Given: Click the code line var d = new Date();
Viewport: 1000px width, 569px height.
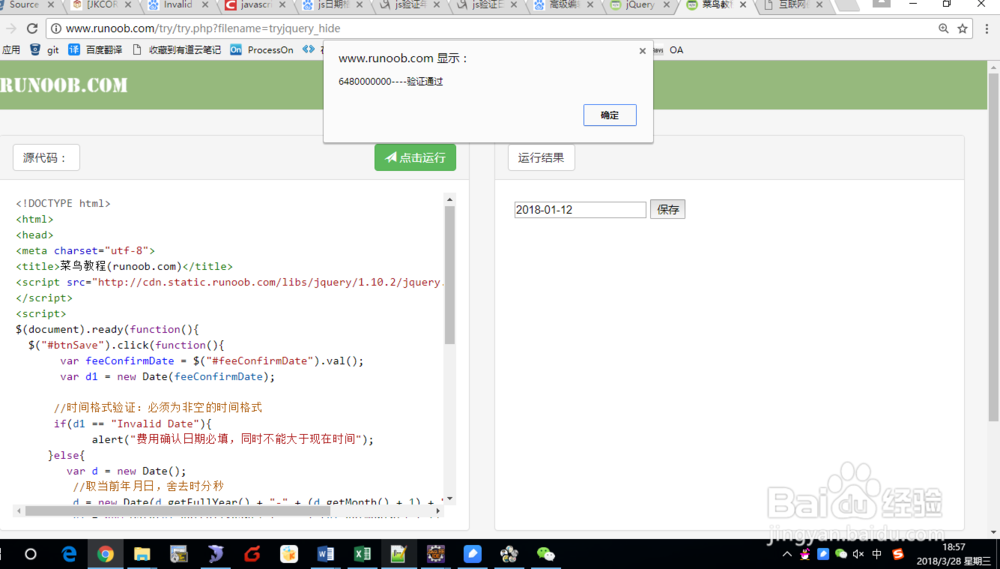Looking at the screenshot, I should click(x=126, y=471).
